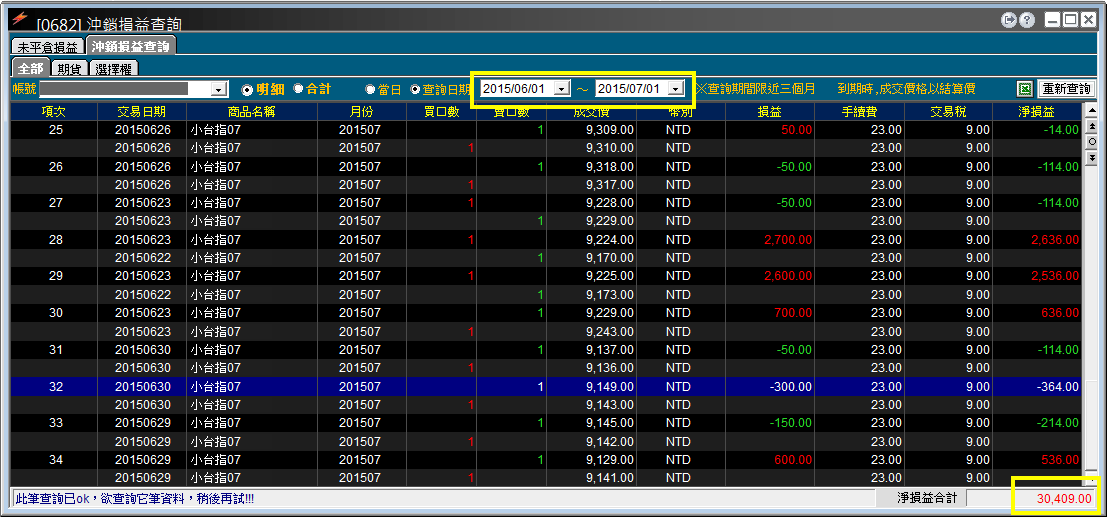Open the 帳號 account dropdown

(x=219, y=90)
